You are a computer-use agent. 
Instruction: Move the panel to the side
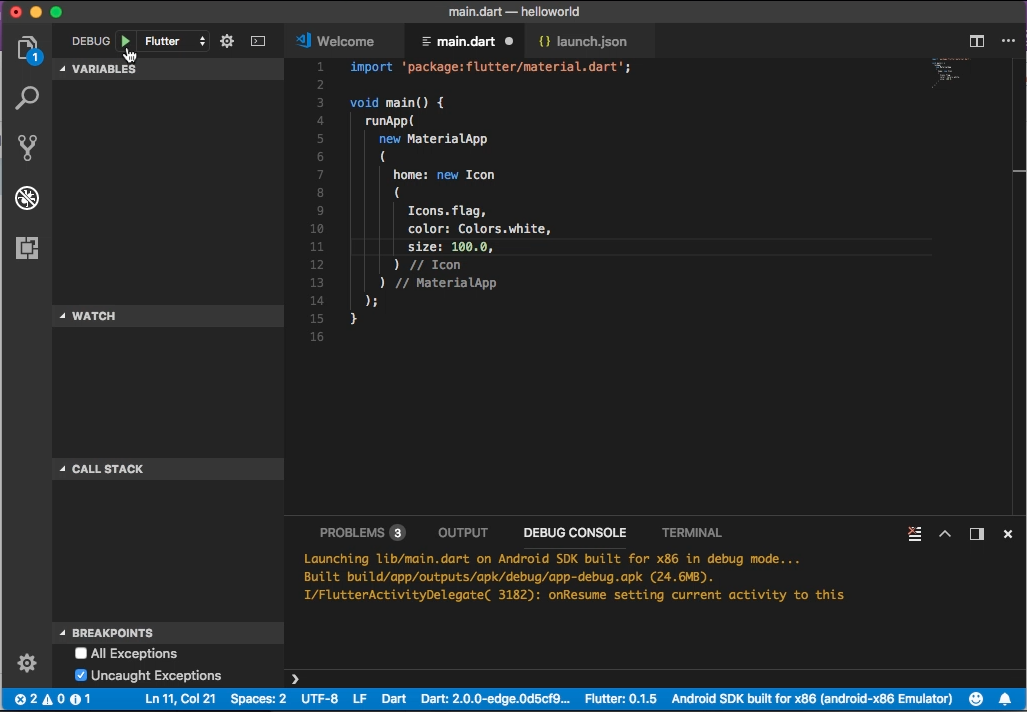click(977, 533)
